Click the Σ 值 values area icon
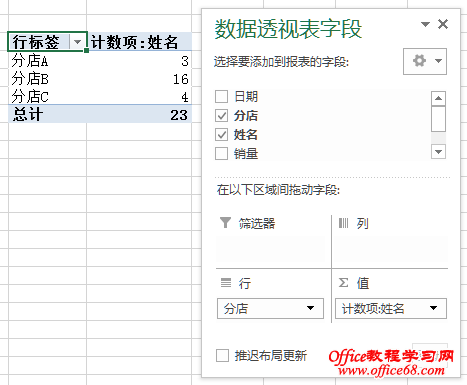The image size is (467, 385). pyautogui.click(x=344, y=283)
